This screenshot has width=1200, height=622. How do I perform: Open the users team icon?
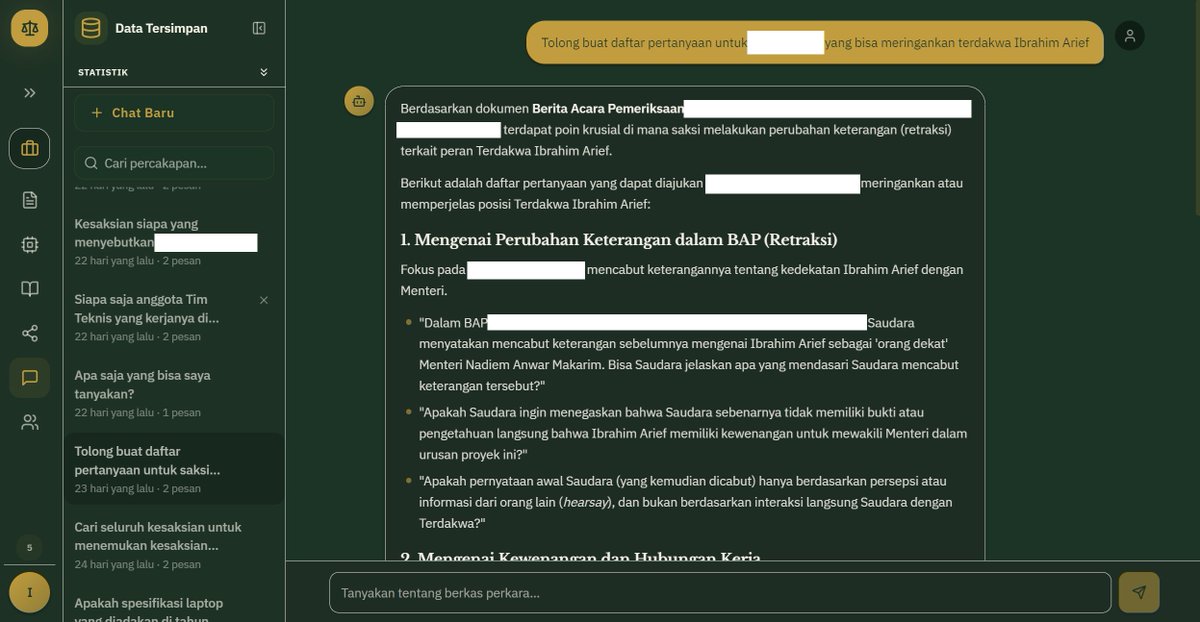click(30, 422)
